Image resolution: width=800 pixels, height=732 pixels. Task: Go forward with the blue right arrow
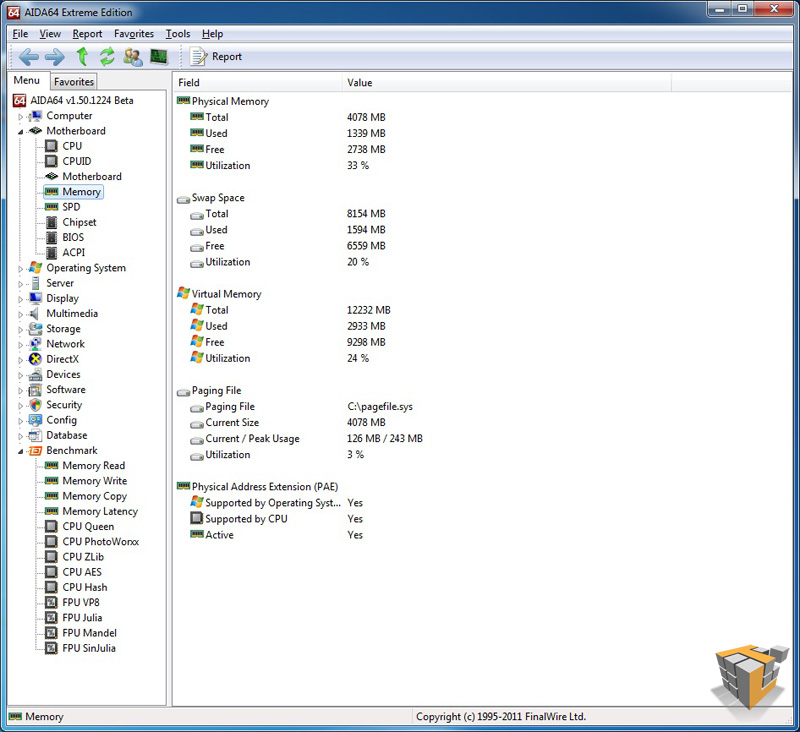[55, 57]
